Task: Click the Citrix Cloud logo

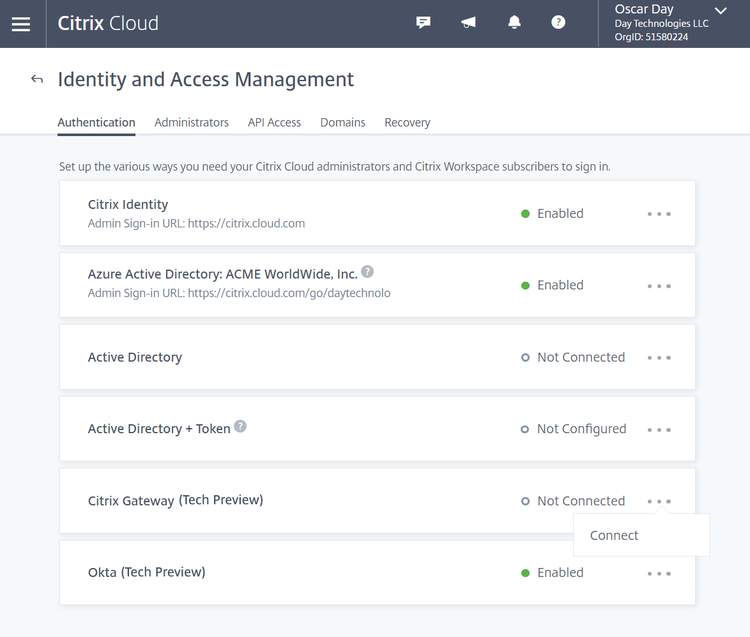Action: pyautogui.click(x=108, y=23)
